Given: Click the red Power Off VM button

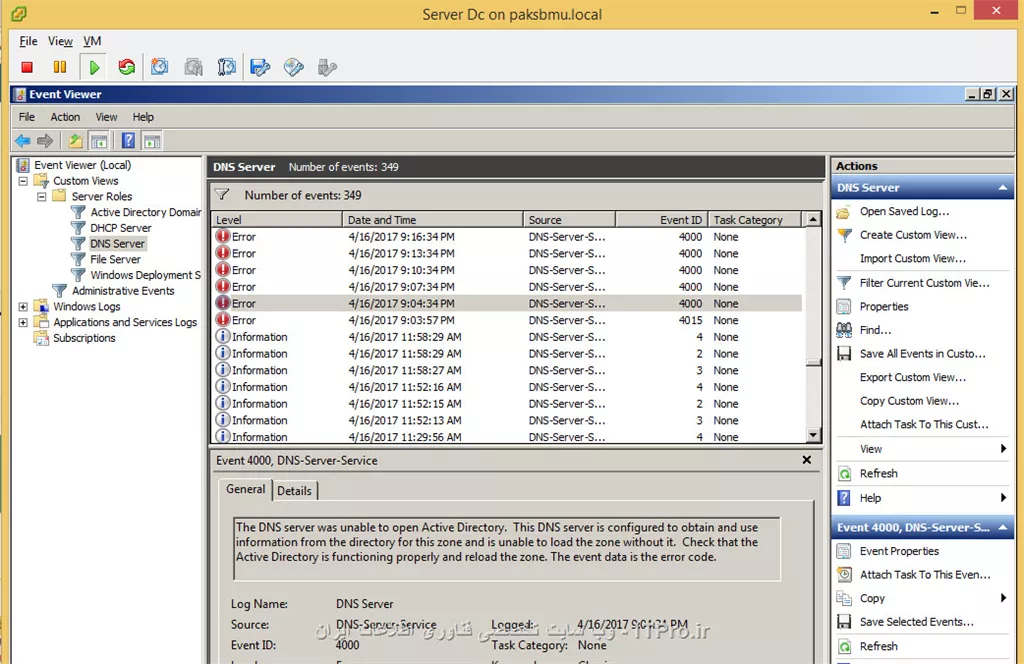Looking at the screenshot, I should (x=27, y=67).
